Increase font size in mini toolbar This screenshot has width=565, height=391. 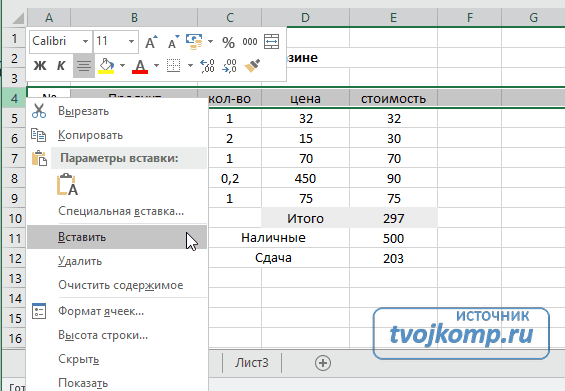point(151,42)
